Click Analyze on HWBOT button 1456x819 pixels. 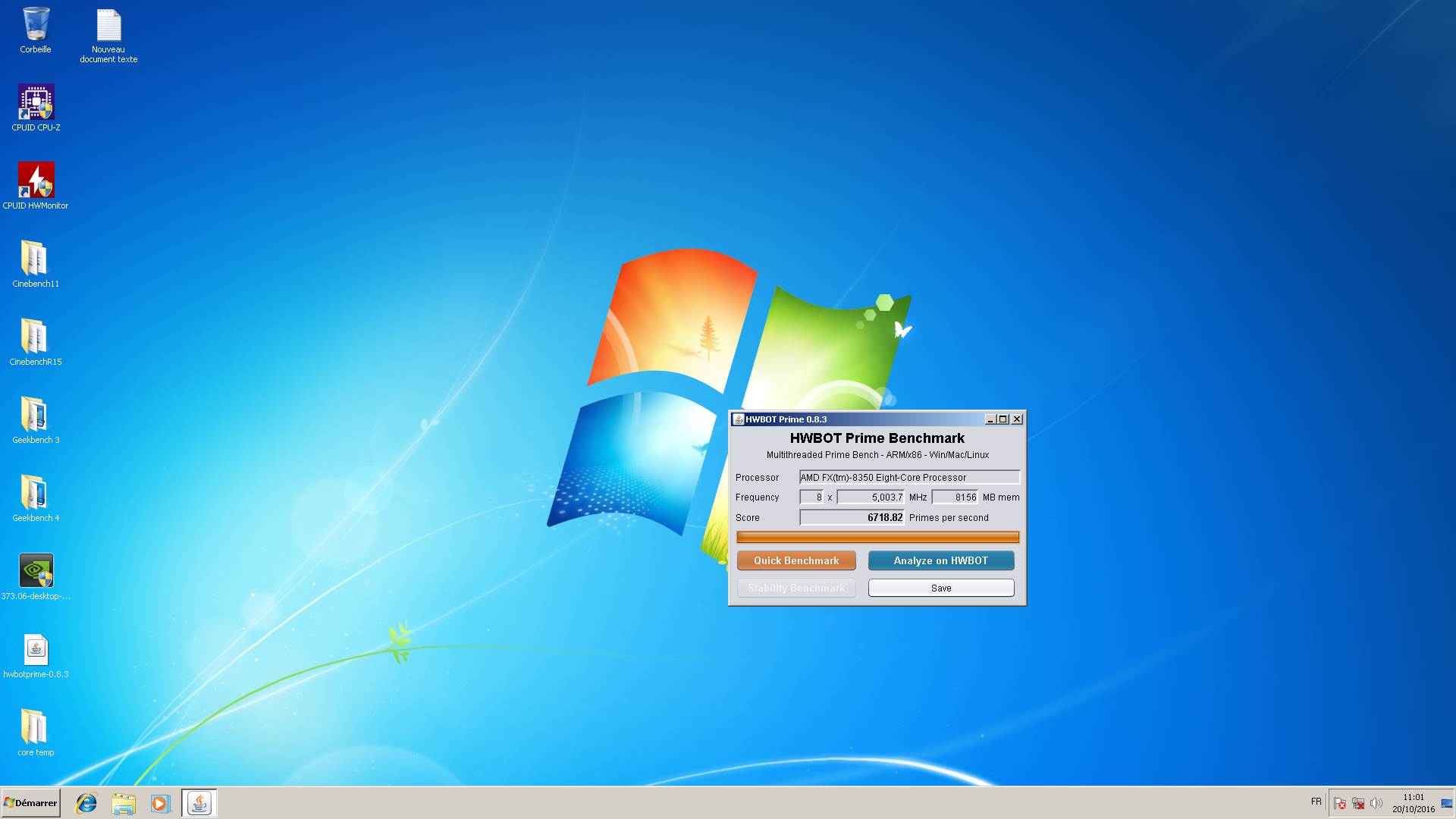tap(941, 560)
